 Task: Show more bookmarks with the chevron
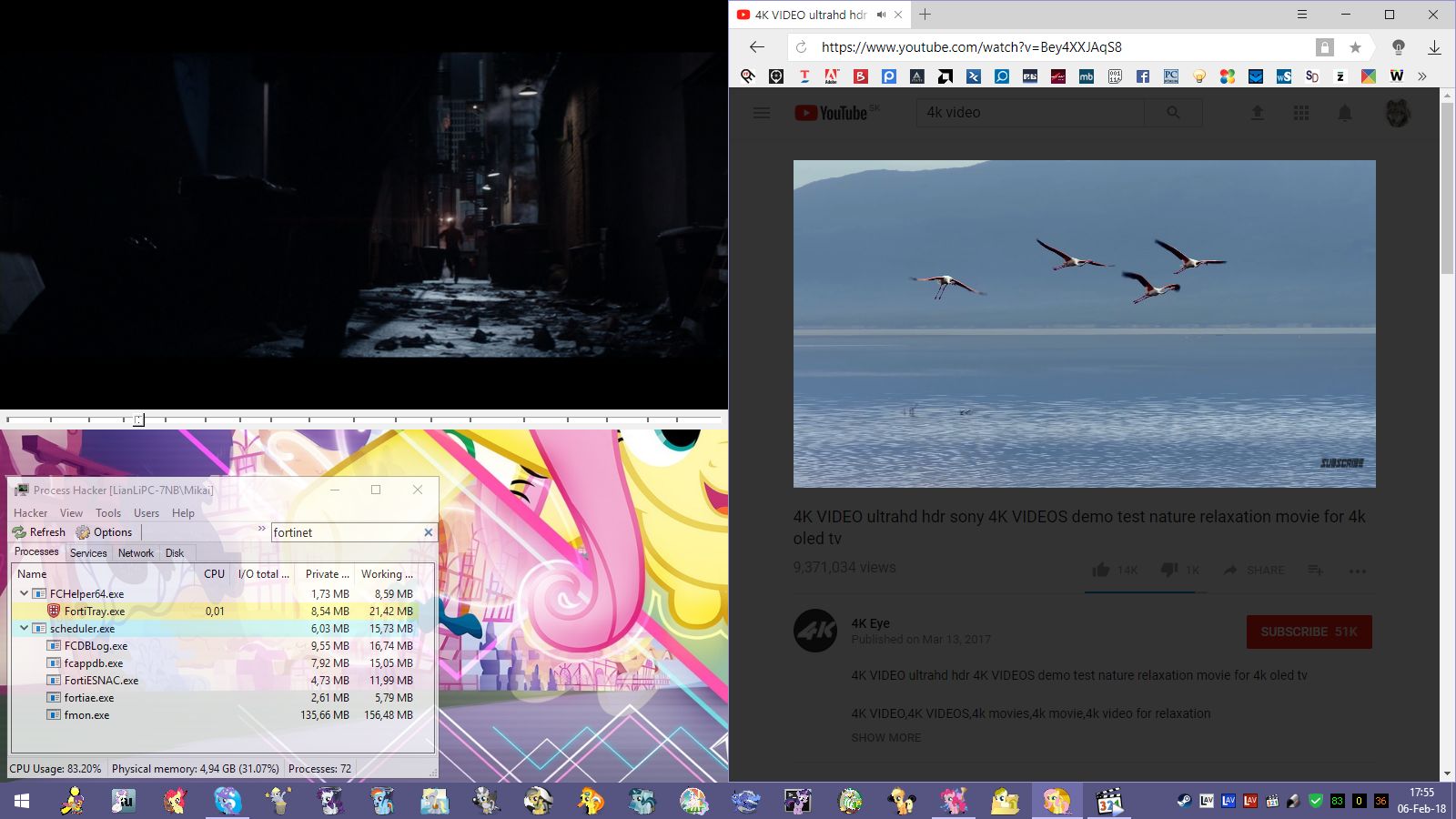1422,76
